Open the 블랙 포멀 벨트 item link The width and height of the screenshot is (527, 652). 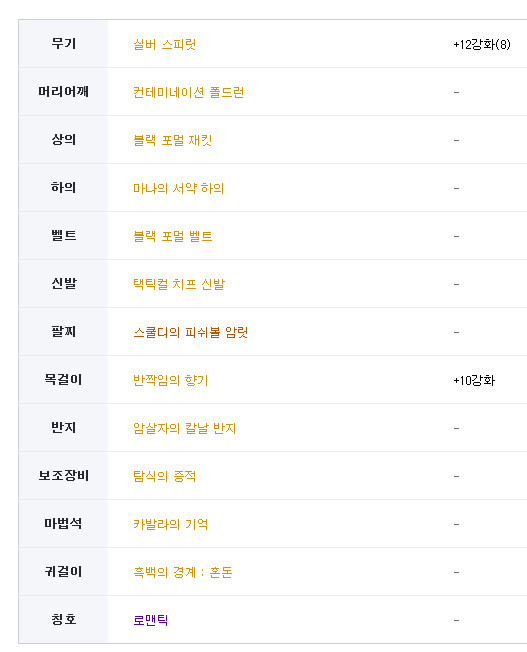173,236
